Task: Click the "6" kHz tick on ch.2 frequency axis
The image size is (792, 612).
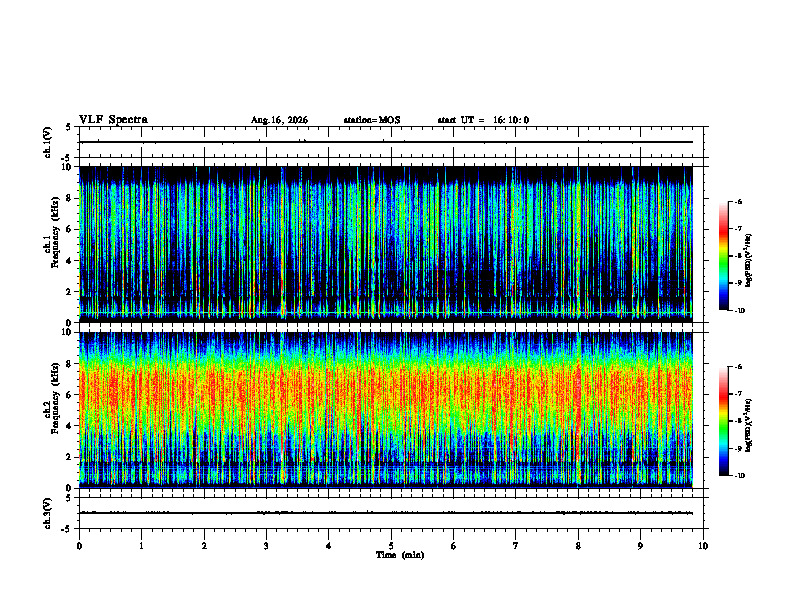Action: tap(70, 395)
